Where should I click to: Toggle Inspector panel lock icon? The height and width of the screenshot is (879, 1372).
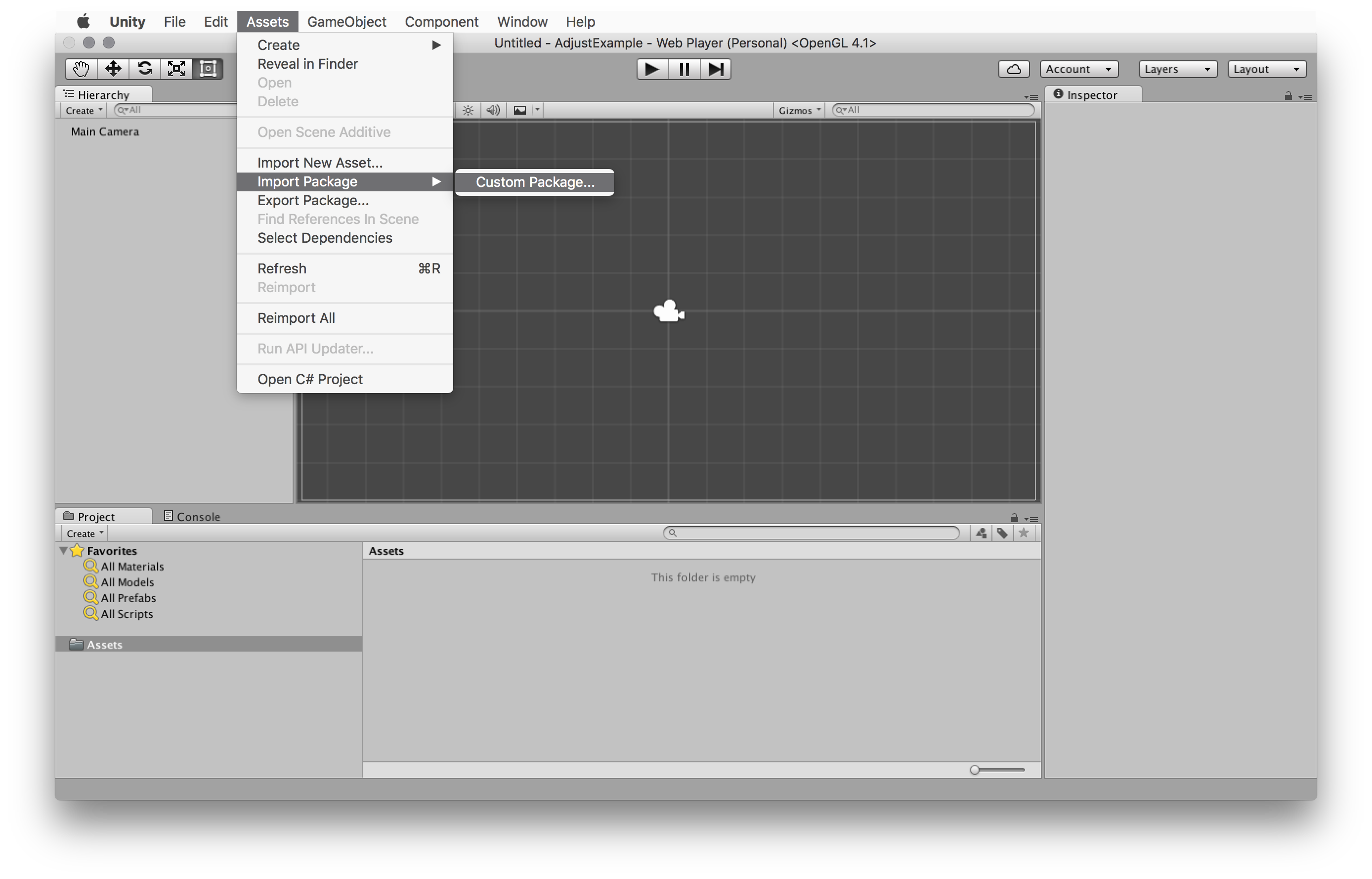(1287, 96)
